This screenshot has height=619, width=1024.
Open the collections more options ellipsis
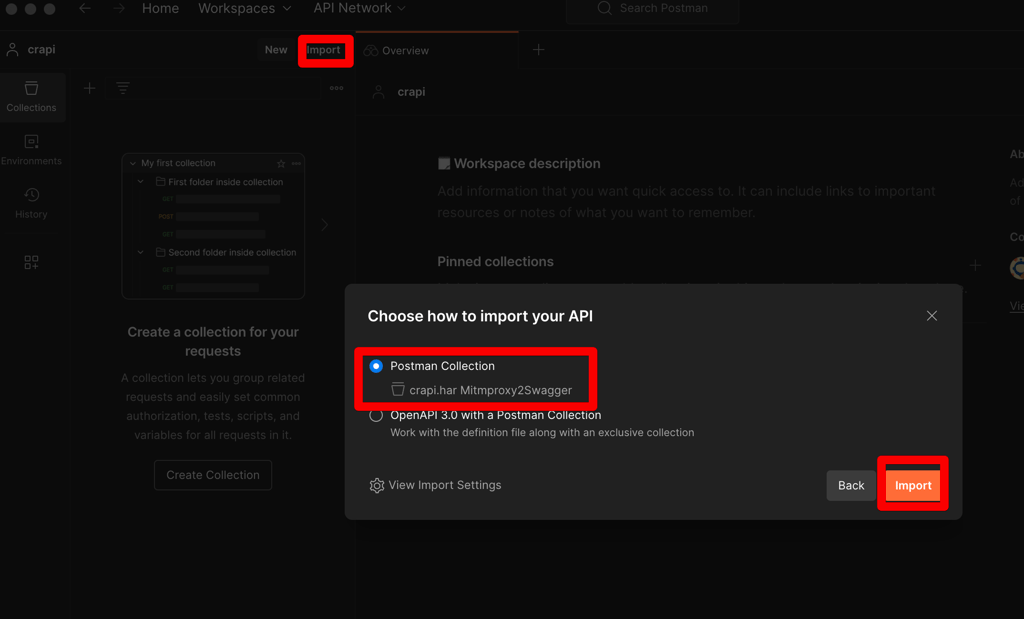tap(336, 88)
